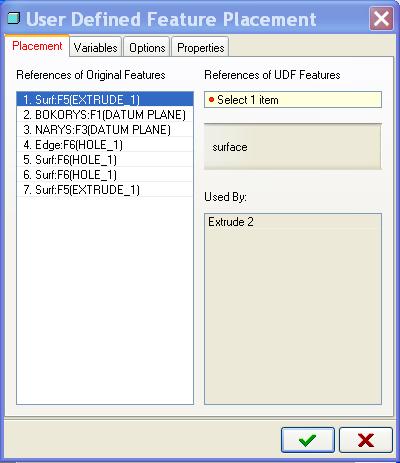Viewport: 400px width, 463px height.
Task: Cancel with the red X button
Action: [366, 440]
